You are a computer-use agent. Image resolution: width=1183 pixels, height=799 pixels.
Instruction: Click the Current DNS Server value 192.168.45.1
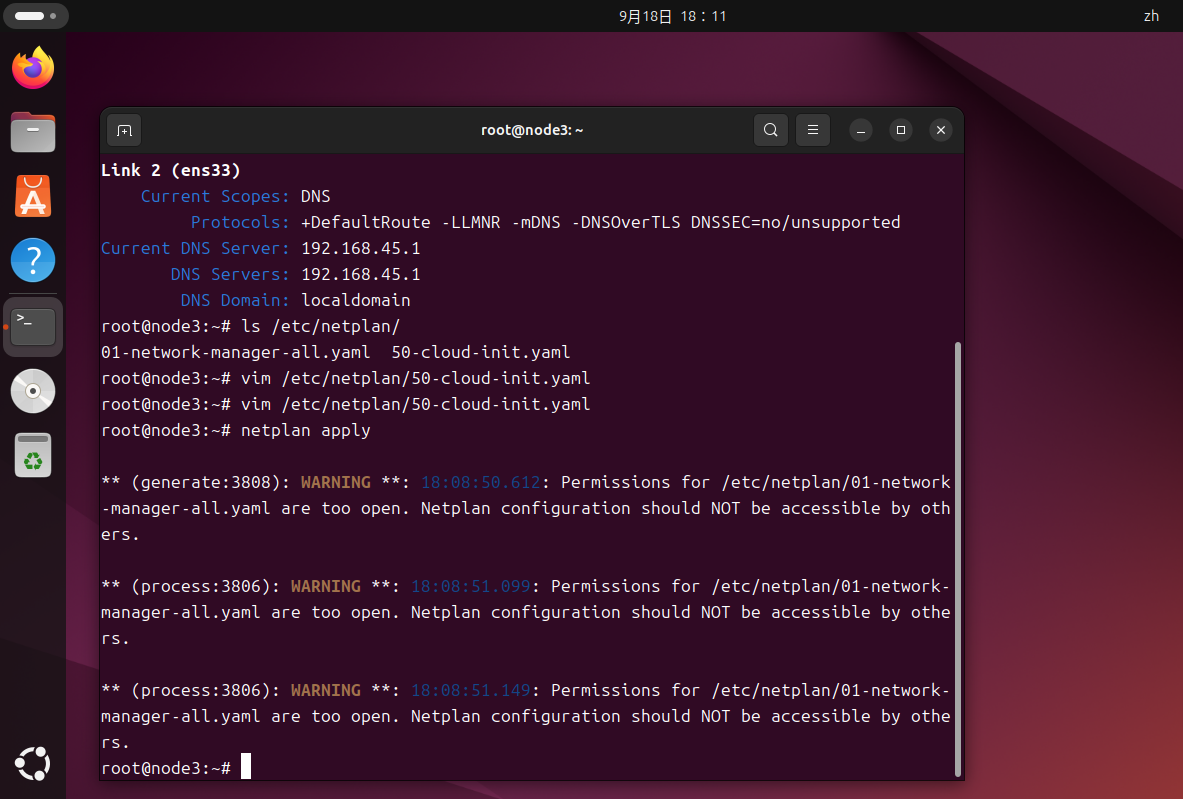pyautogui.click(x=361, y=248)
